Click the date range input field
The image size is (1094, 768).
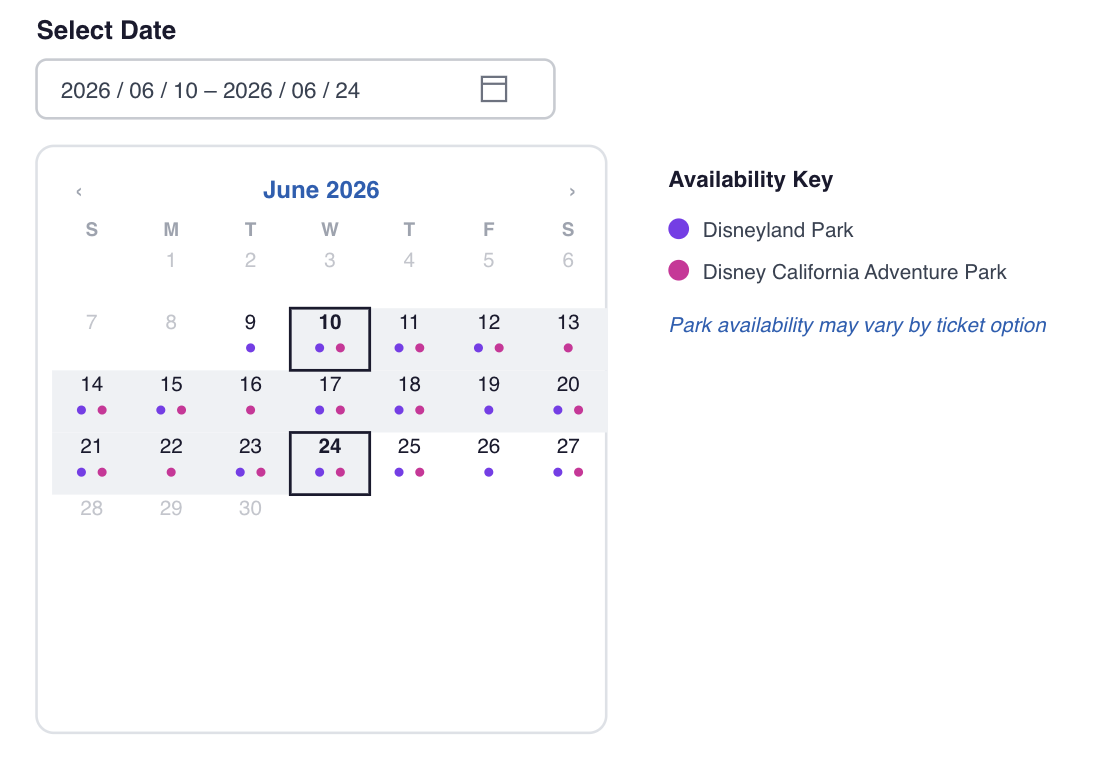[x=295, y=89]
